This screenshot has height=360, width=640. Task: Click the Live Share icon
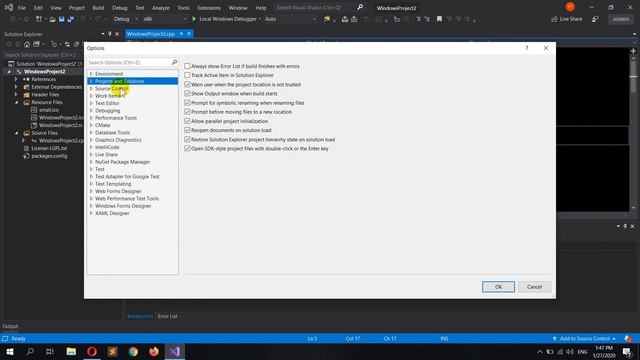[554, 19]
